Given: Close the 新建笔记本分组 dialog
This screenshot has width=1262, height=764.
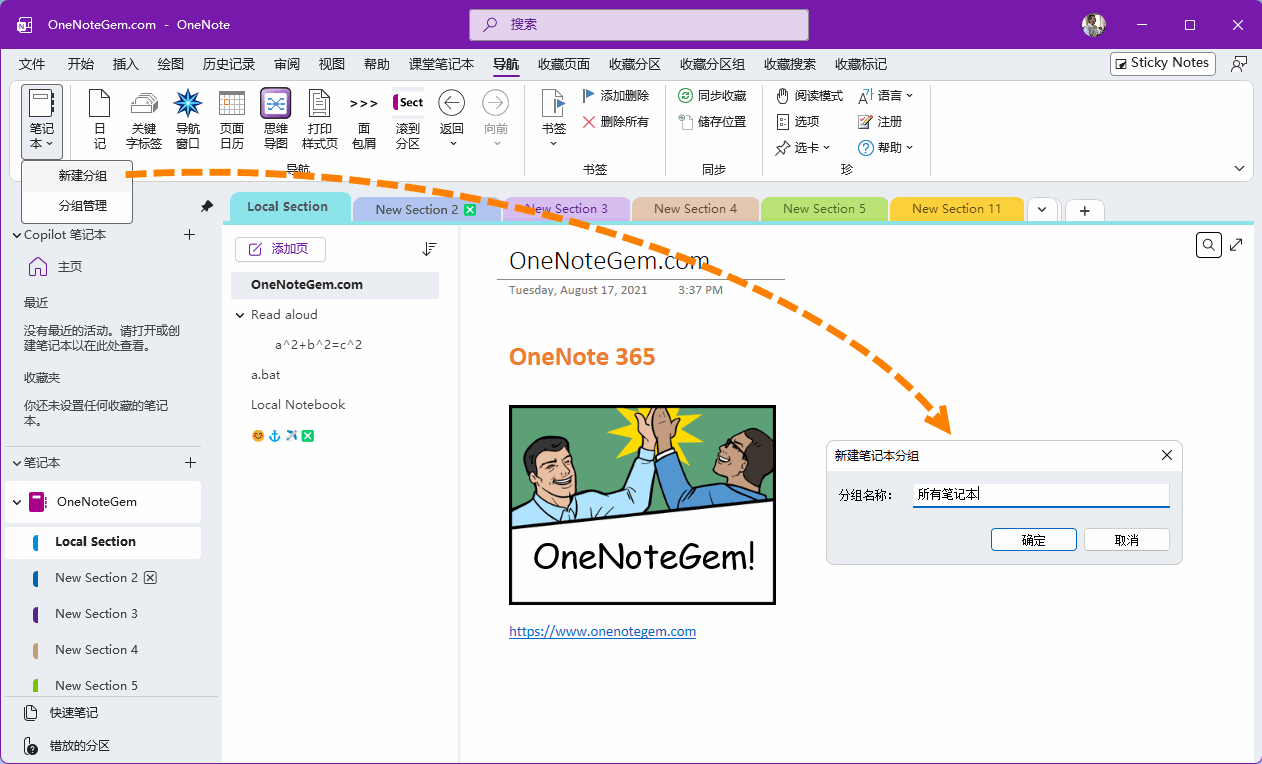Looking at the screenshot, I should pyautogui.click(x=1166, y=455).
